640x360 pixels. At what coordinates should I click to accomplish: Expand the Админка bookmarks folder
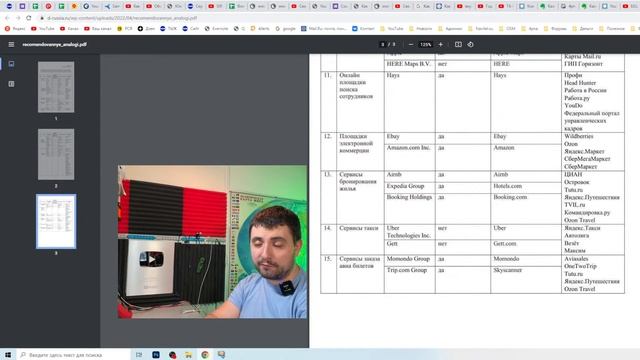(x=450, y=29)
